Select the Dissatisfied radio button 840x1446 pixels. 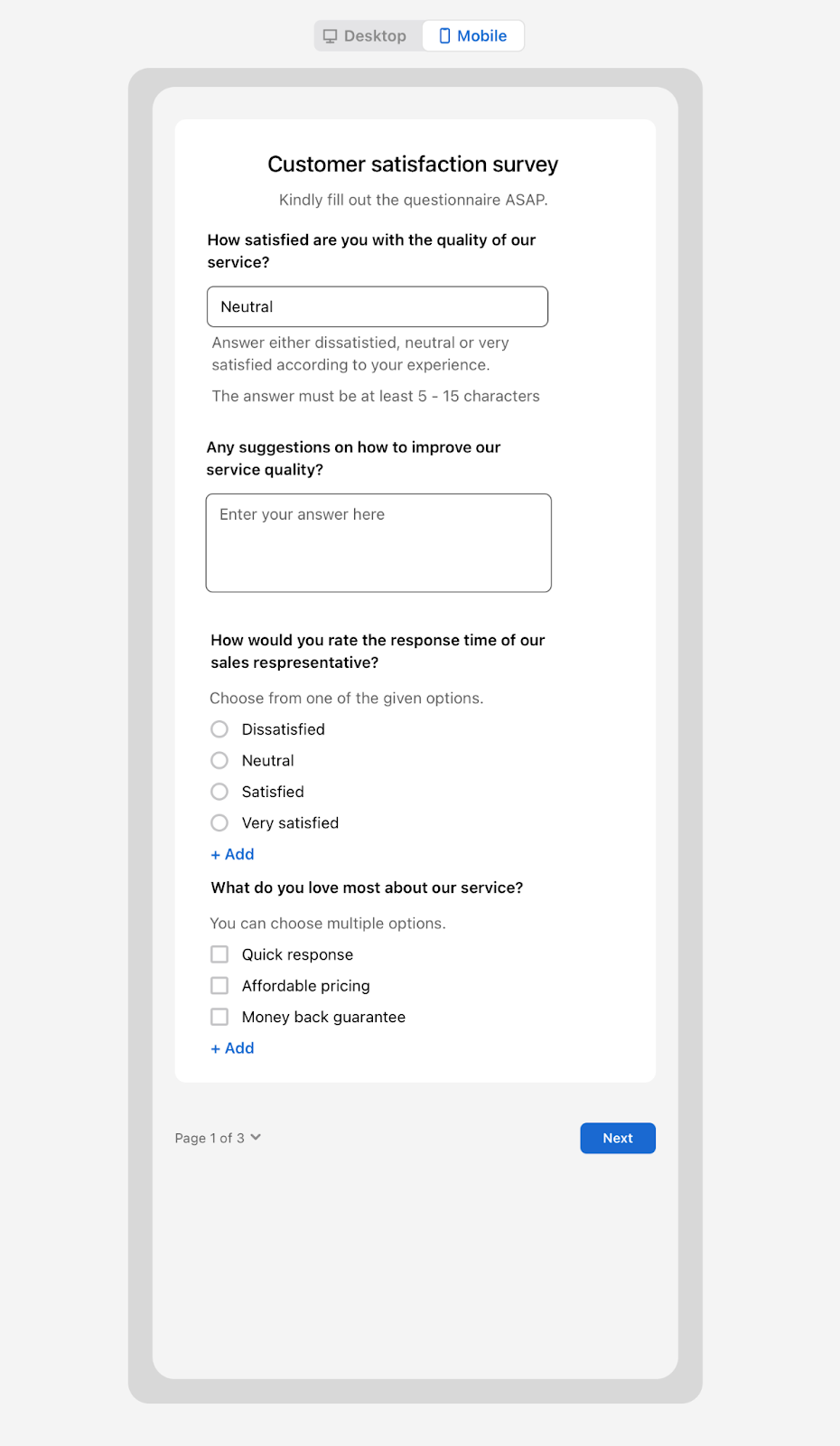click(x=219, y=729)
